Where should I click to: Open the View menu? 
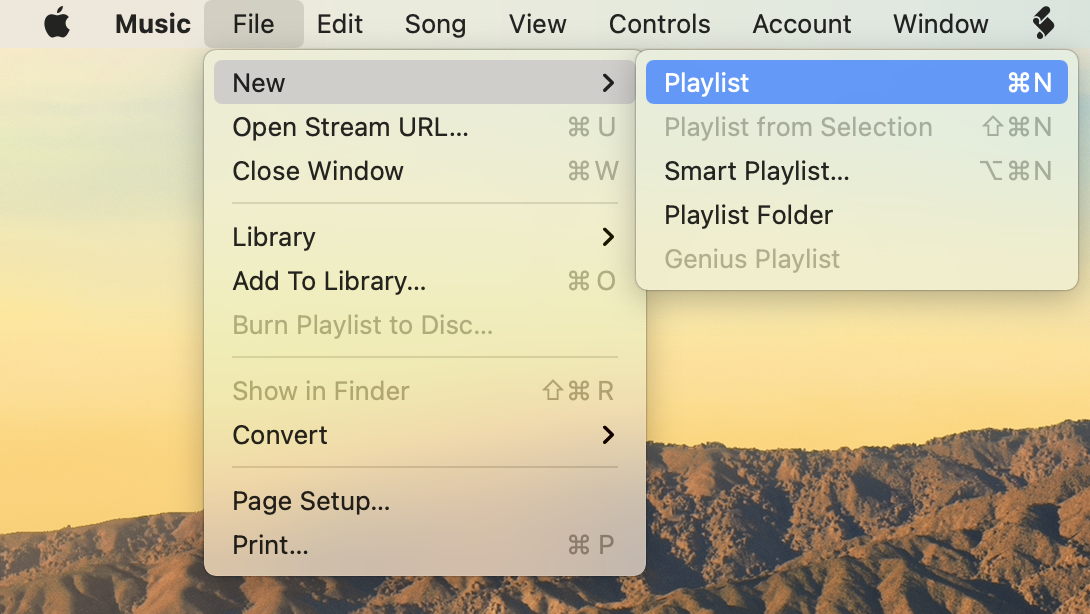[x=537, y=24]
